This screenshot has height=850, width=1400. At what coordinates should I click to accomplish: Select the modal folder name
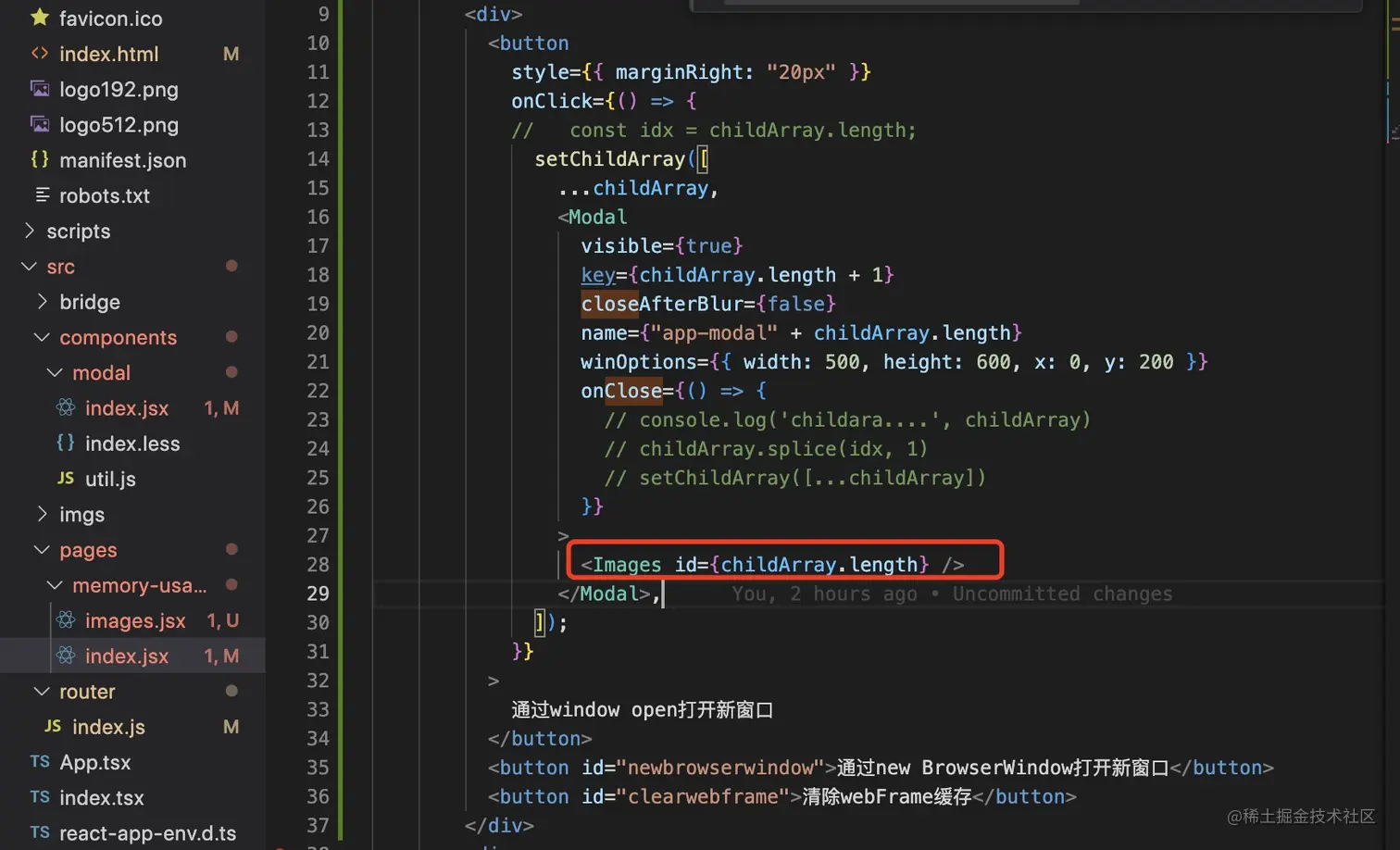[102, 373]
